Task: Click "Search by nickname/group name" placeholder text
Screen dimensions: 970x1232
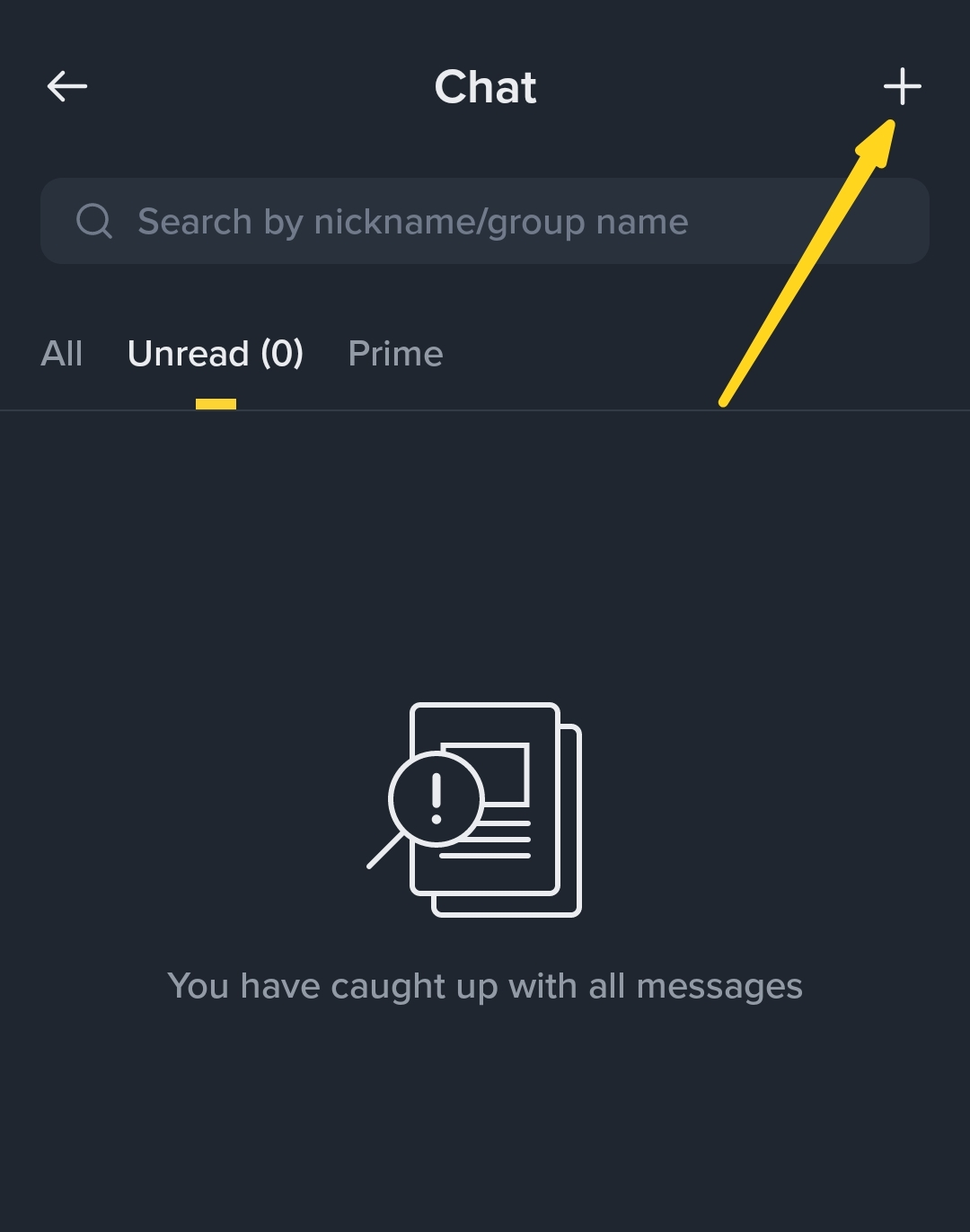Action: tap(413, 222)
